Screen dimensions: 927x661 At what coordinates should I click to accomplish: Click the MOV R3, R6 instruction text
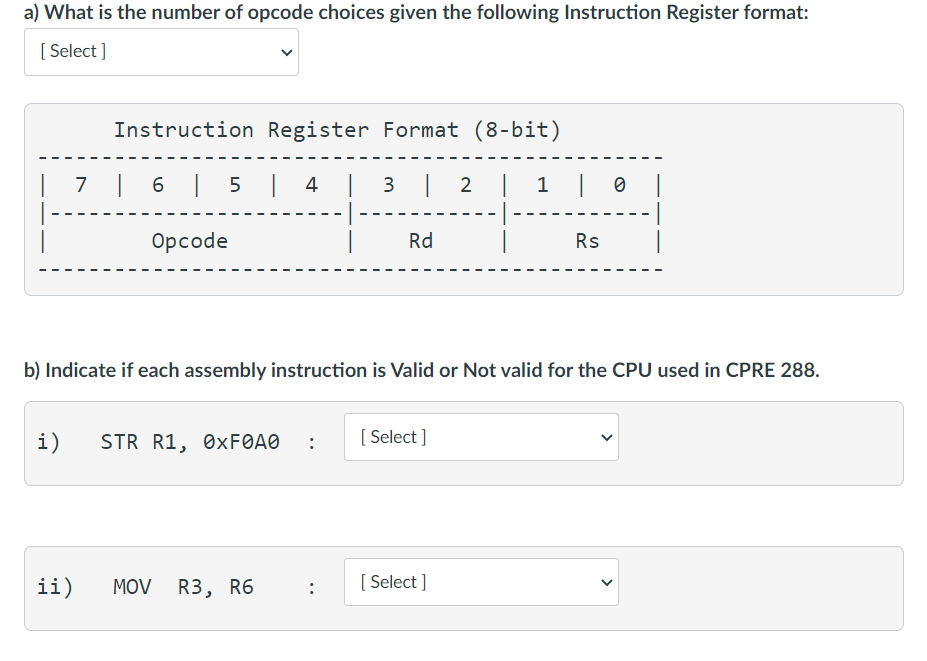pos(183,587)
